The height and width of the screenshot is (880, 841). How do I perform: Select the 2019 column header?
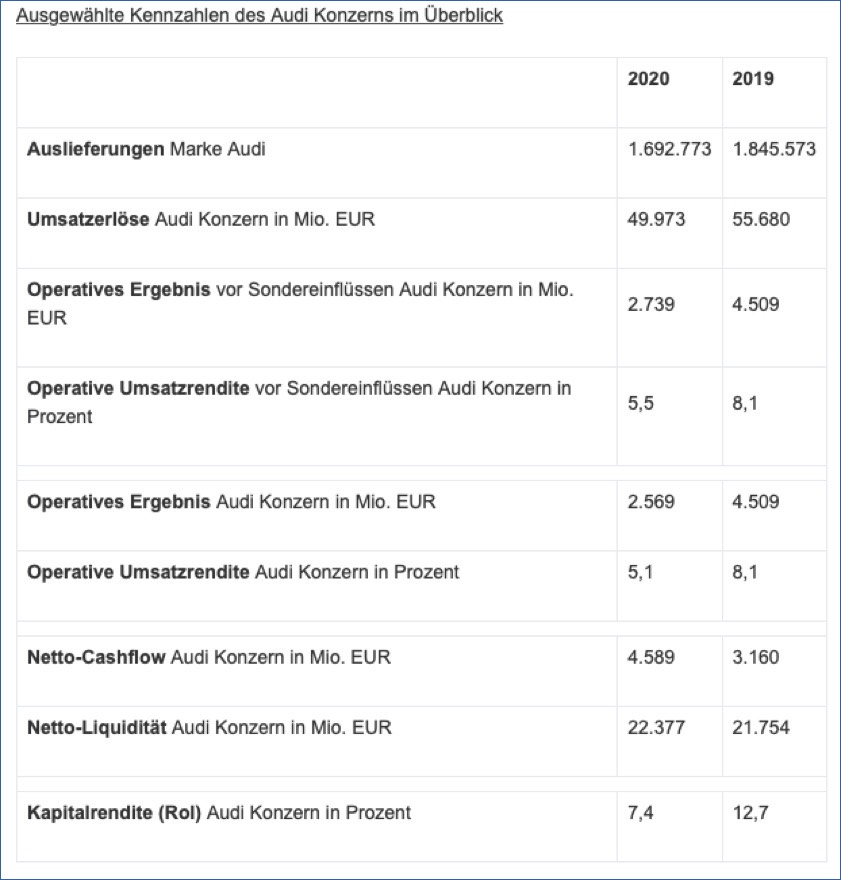coord(753,79)
